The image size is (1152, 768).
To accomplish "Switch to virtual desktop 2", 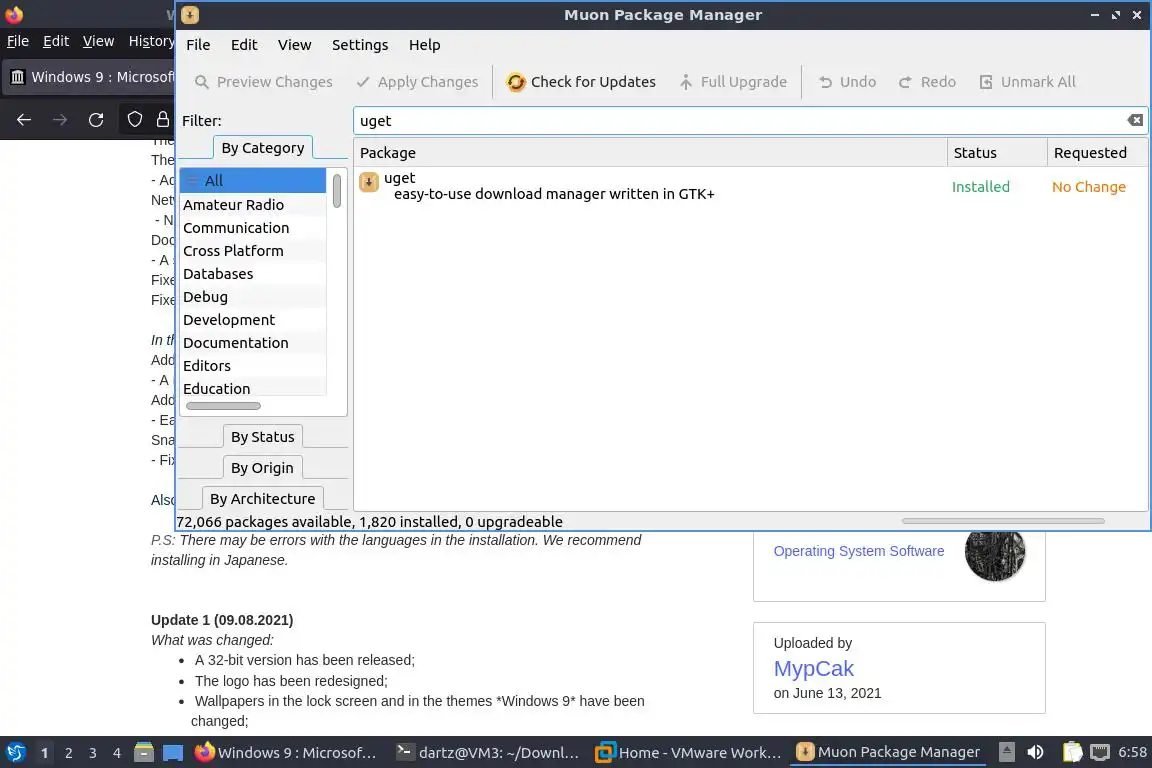I will tap(68, 753).
